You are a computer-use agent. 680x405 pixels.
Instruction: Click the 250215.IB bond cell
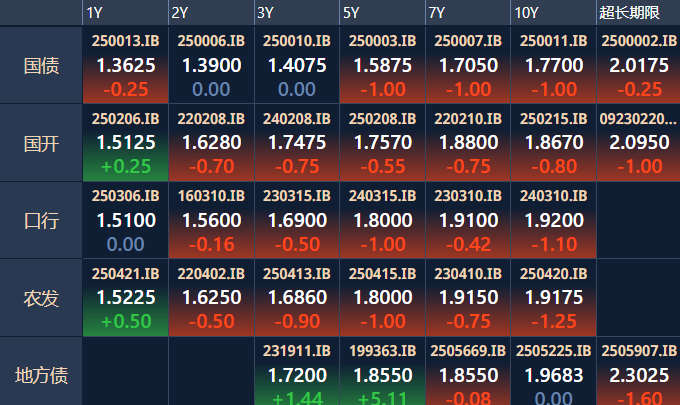click(x=553, y=142)
